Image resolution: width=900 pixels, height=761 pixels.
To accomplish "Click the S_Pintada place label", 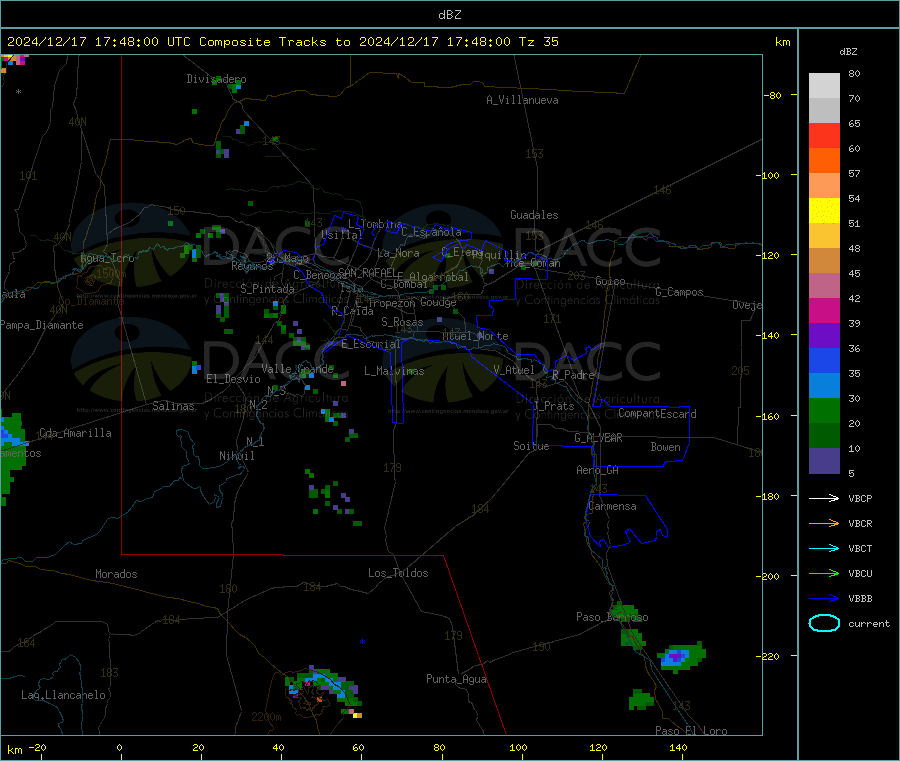I will pyautogui.click(x=267, y=289).
